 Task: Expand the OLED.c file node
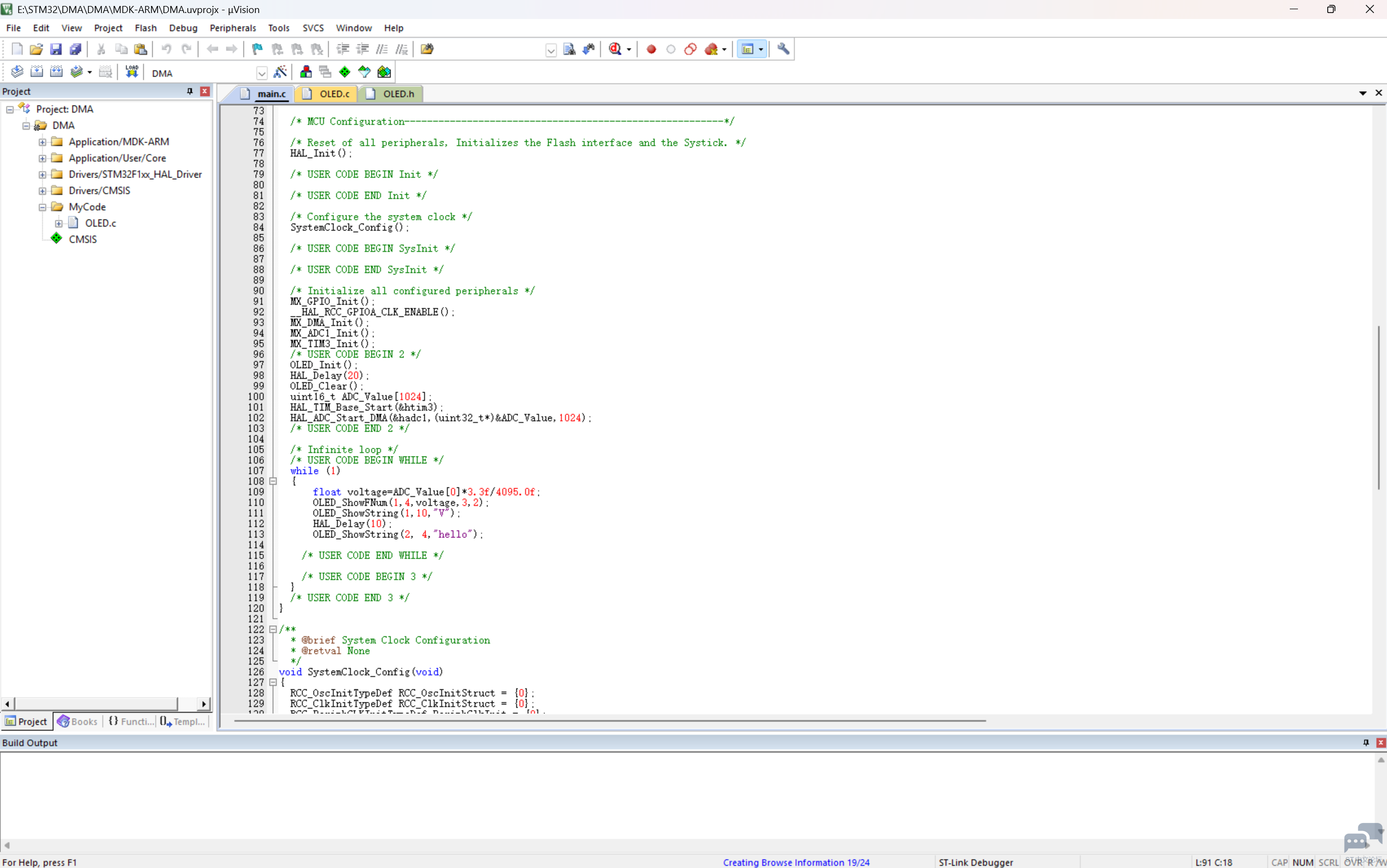point(59,223)
